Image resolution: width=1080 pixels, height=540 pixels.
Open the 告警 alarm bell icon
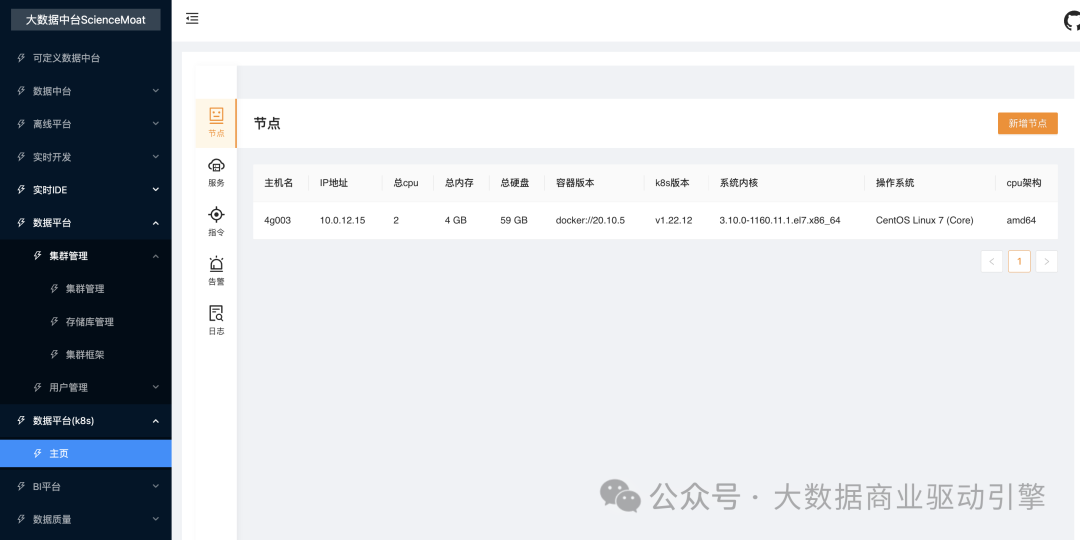pos(216,271)
